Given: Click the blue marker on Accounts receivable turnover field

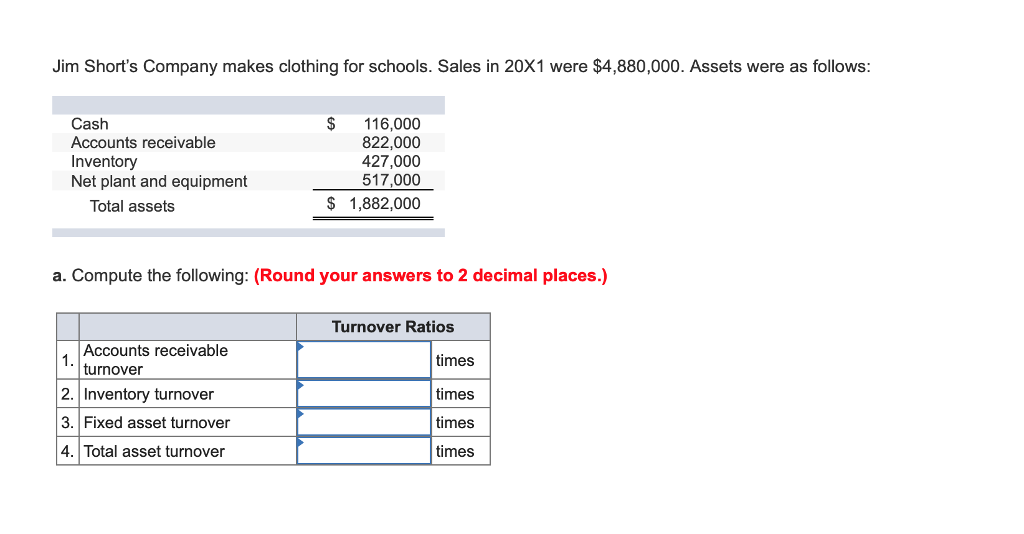Looking at the screenshot, I should point(300,346).
